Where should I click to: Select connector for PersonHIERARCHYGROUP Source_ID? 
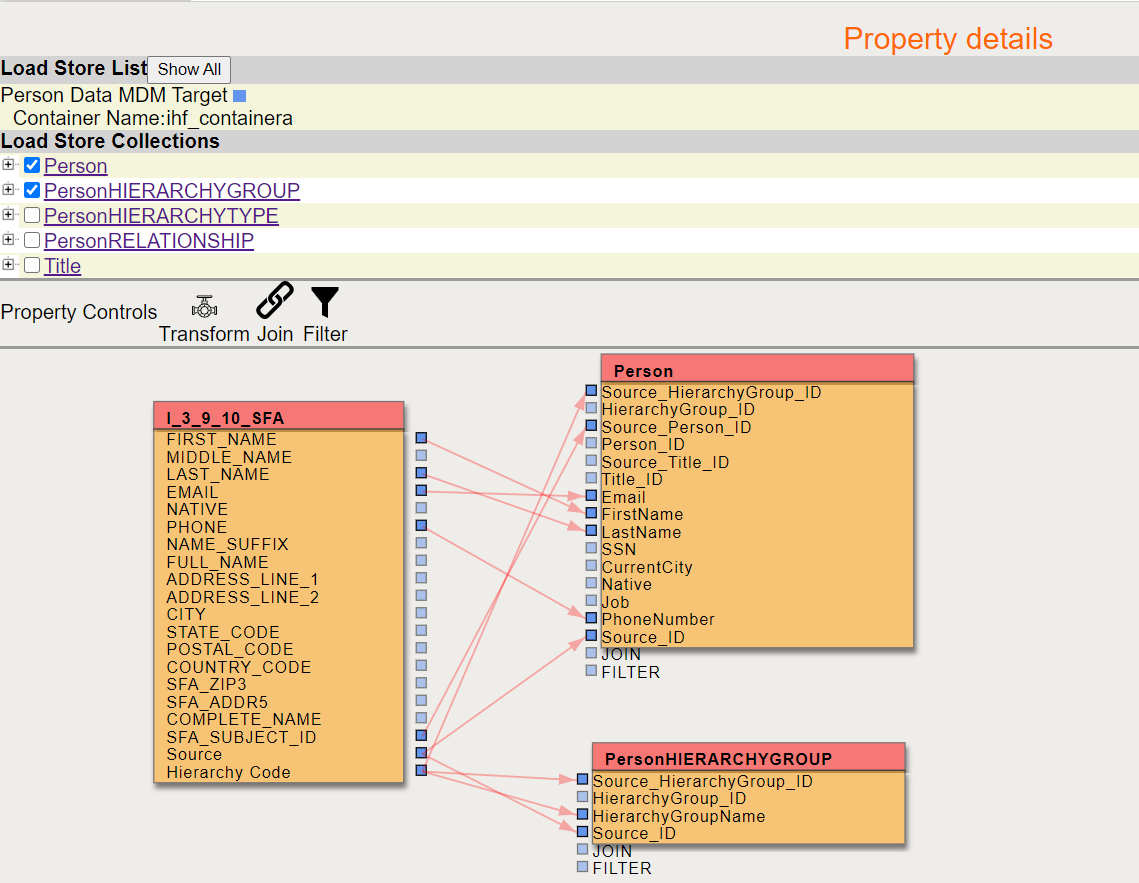(x=583, y=831)
